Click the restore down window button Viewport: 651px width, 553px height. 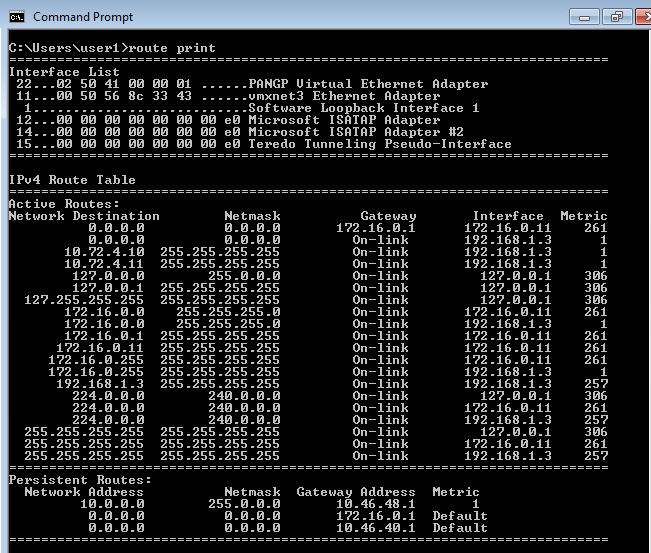(x=617, y=17)
